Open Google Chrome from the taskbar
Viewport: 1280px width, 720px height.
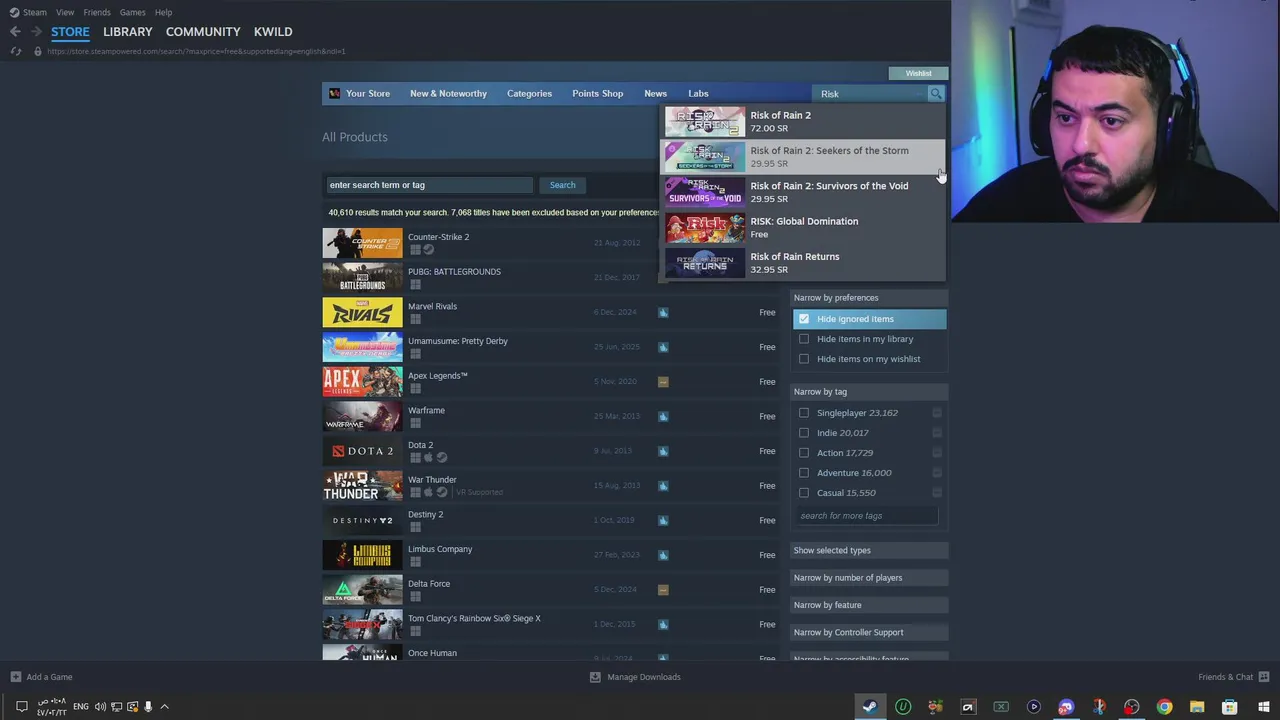click(1164, 707)
